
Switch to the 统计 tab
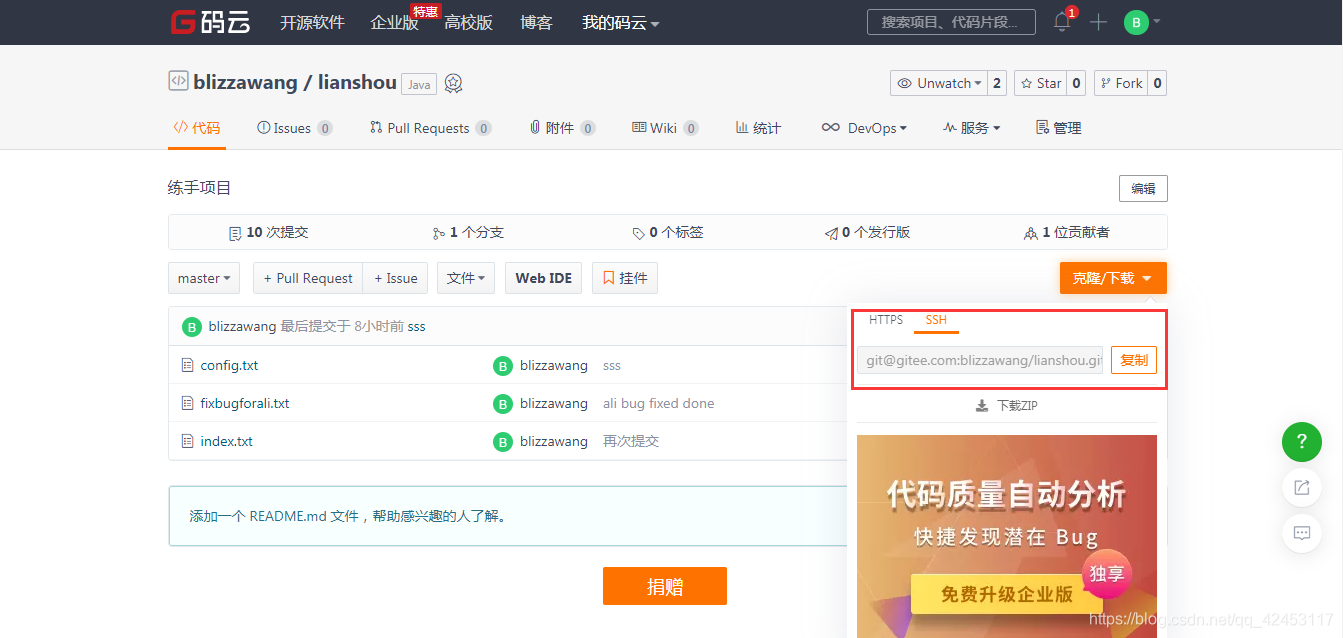[x=758, y=128]
